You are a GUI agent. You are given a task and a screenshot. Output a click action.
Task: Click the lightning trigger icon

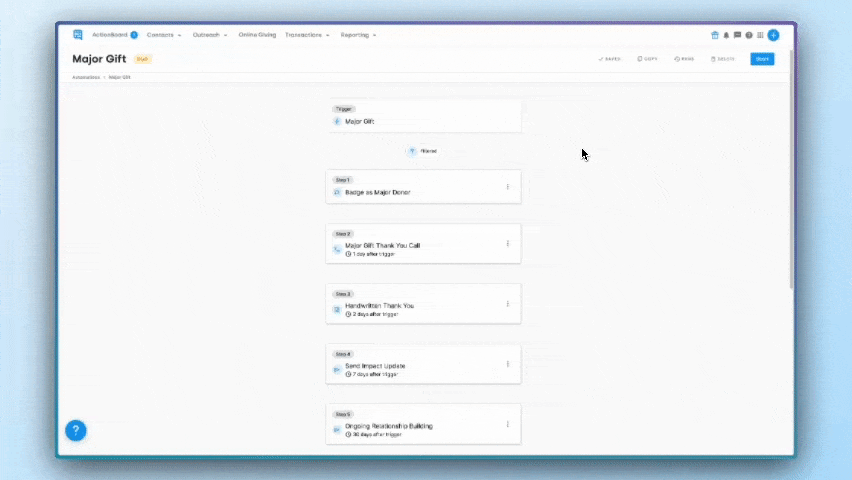tap(337, 121)
